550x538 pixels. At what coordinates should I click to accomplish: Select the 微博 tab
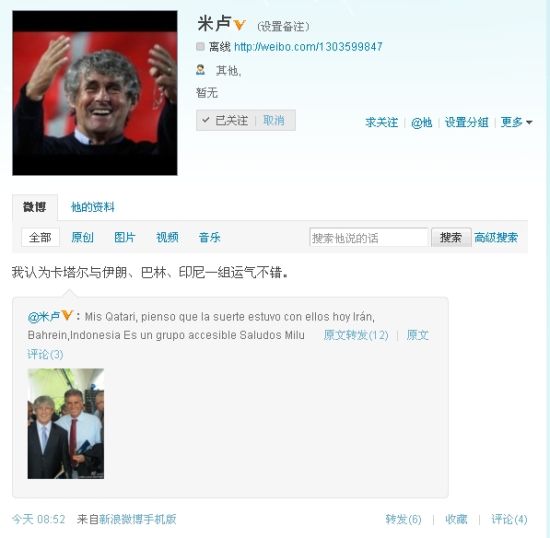pyautogui.click(x=35, y=207)
